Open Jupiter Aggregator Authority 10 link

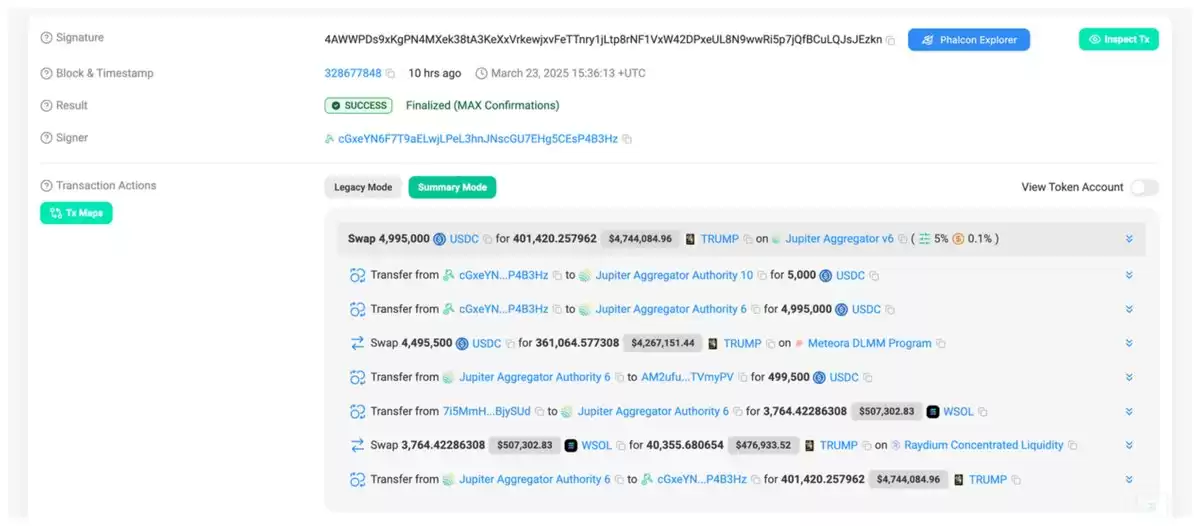[x=674, y=275]
